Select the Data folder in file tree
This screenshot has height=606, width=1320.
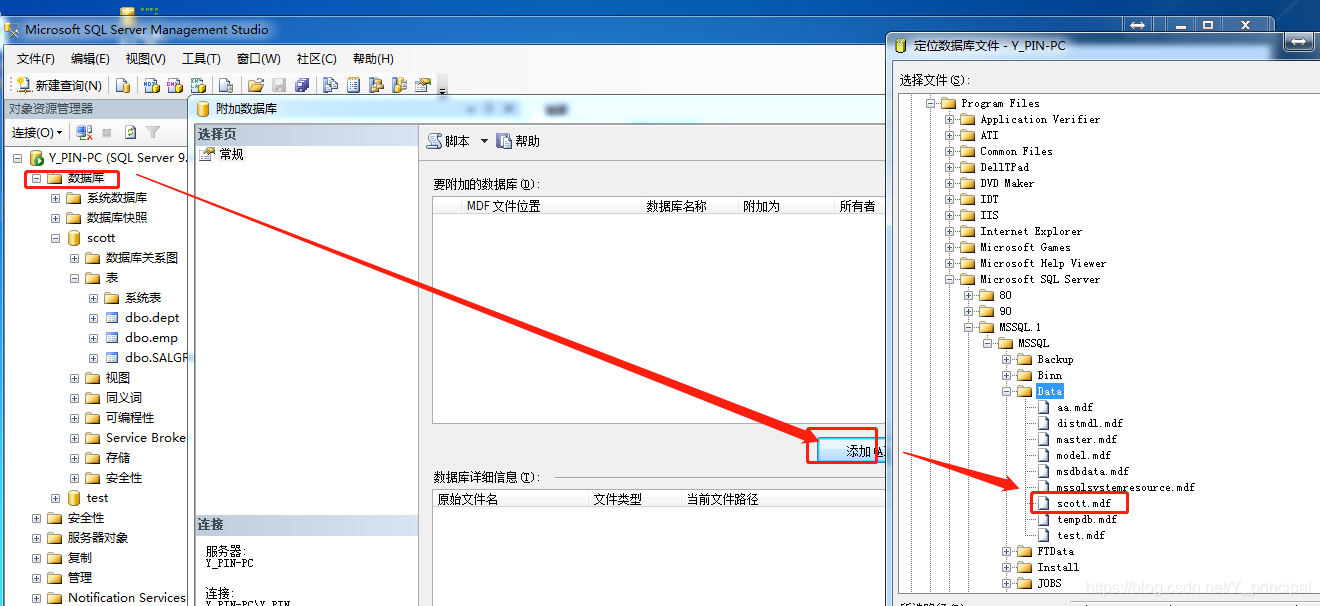[x=1049, y=391]
